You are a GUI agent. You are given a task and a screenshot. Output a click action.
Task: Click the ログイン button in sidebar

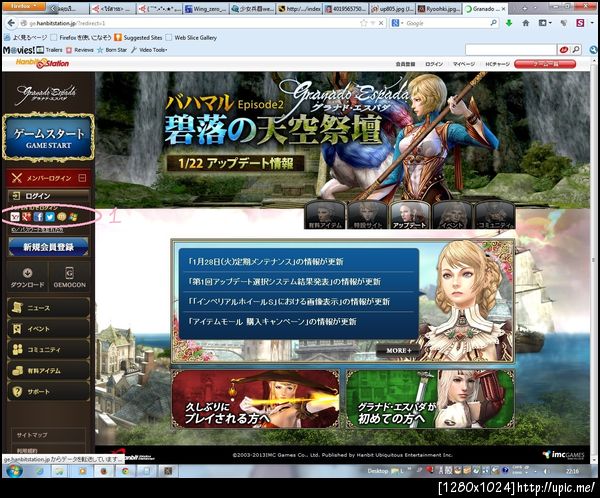[x=49, y=196]
